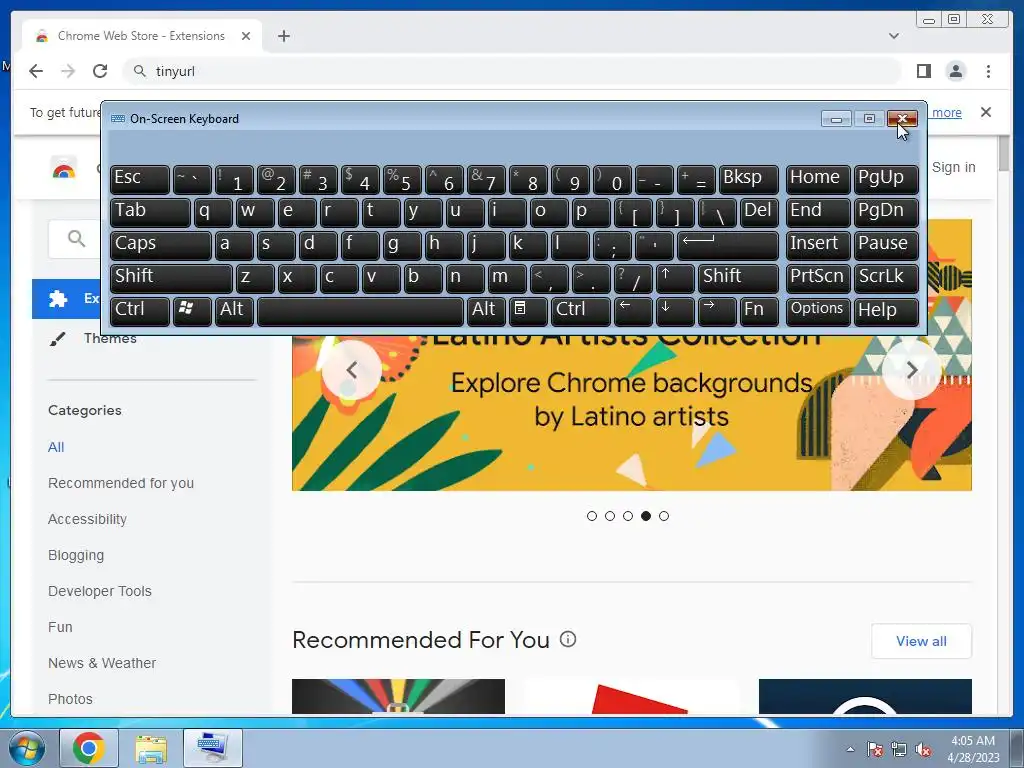The image size is (1024, 768).
Task: Choose News & Weather category
Action: tap(102, 663)
